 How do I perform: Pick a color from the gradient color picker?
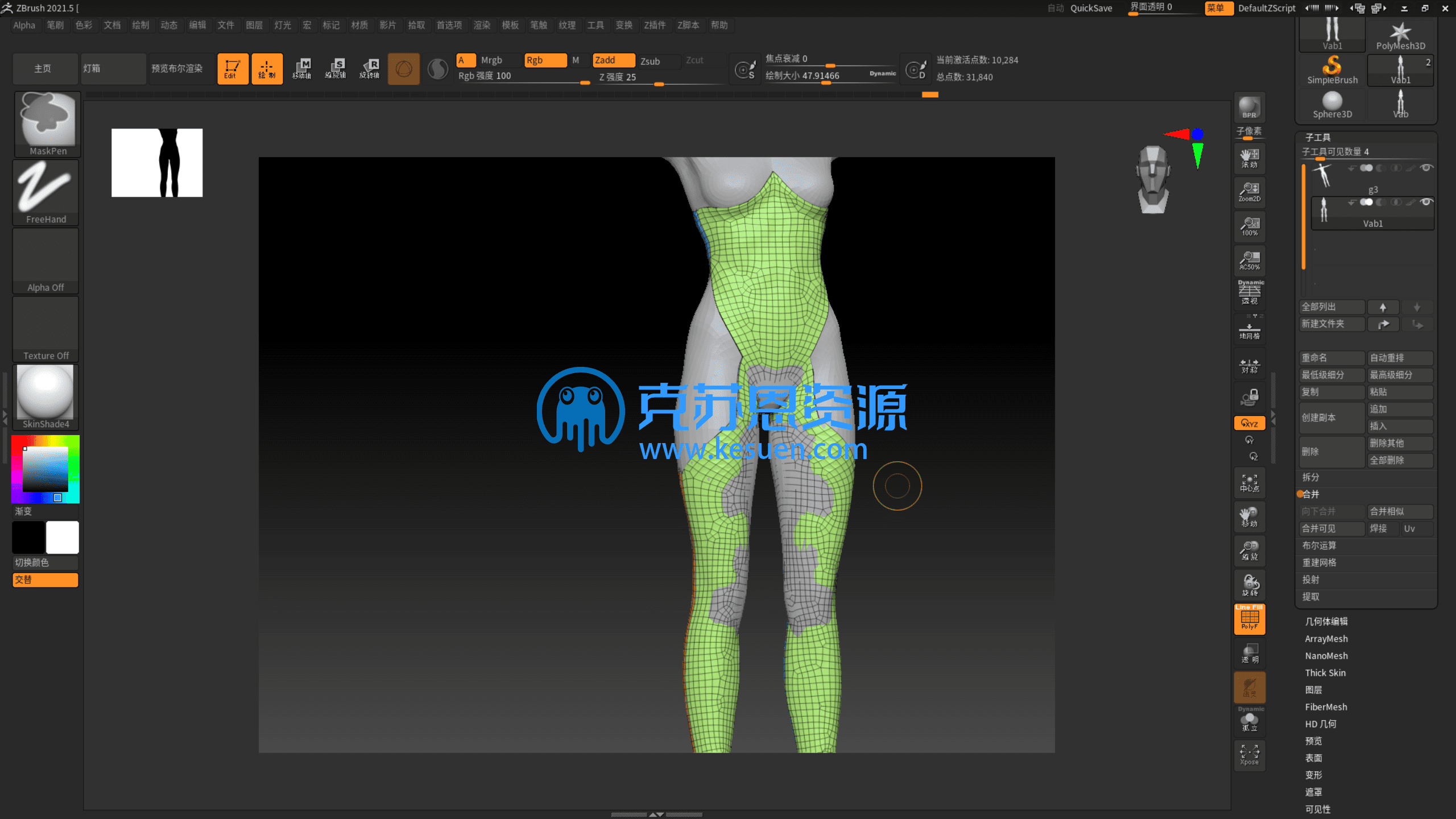click(x=45, y=469)
